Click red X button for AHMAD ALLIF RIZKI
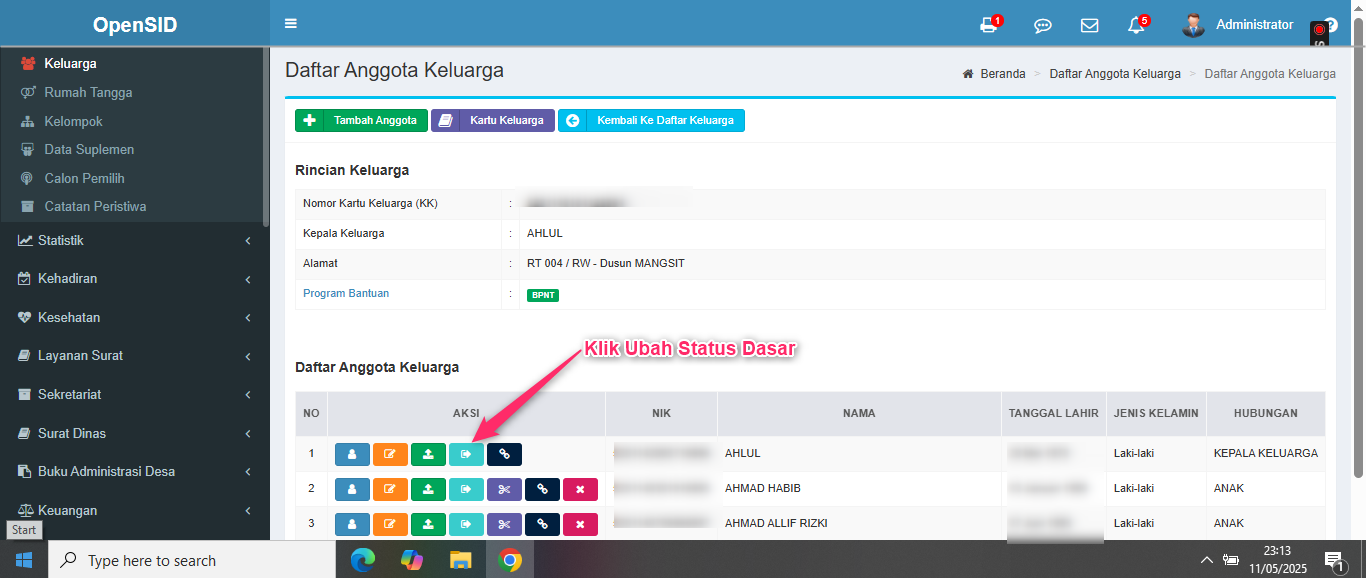This screenshot has height=578, width=1366. coord(580,524)
